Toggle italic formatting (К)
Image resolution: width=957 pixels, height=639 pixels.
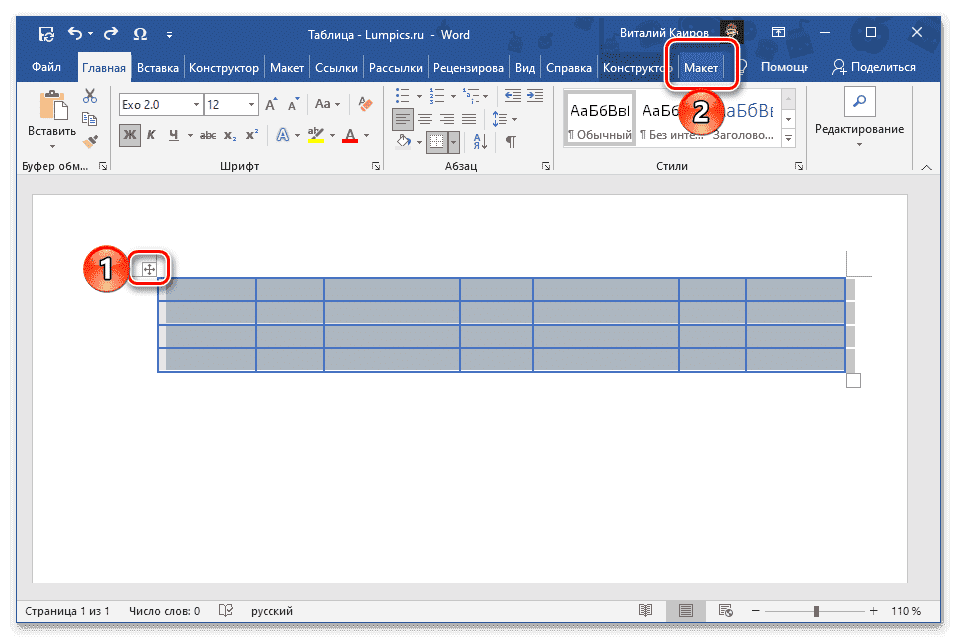151,133
